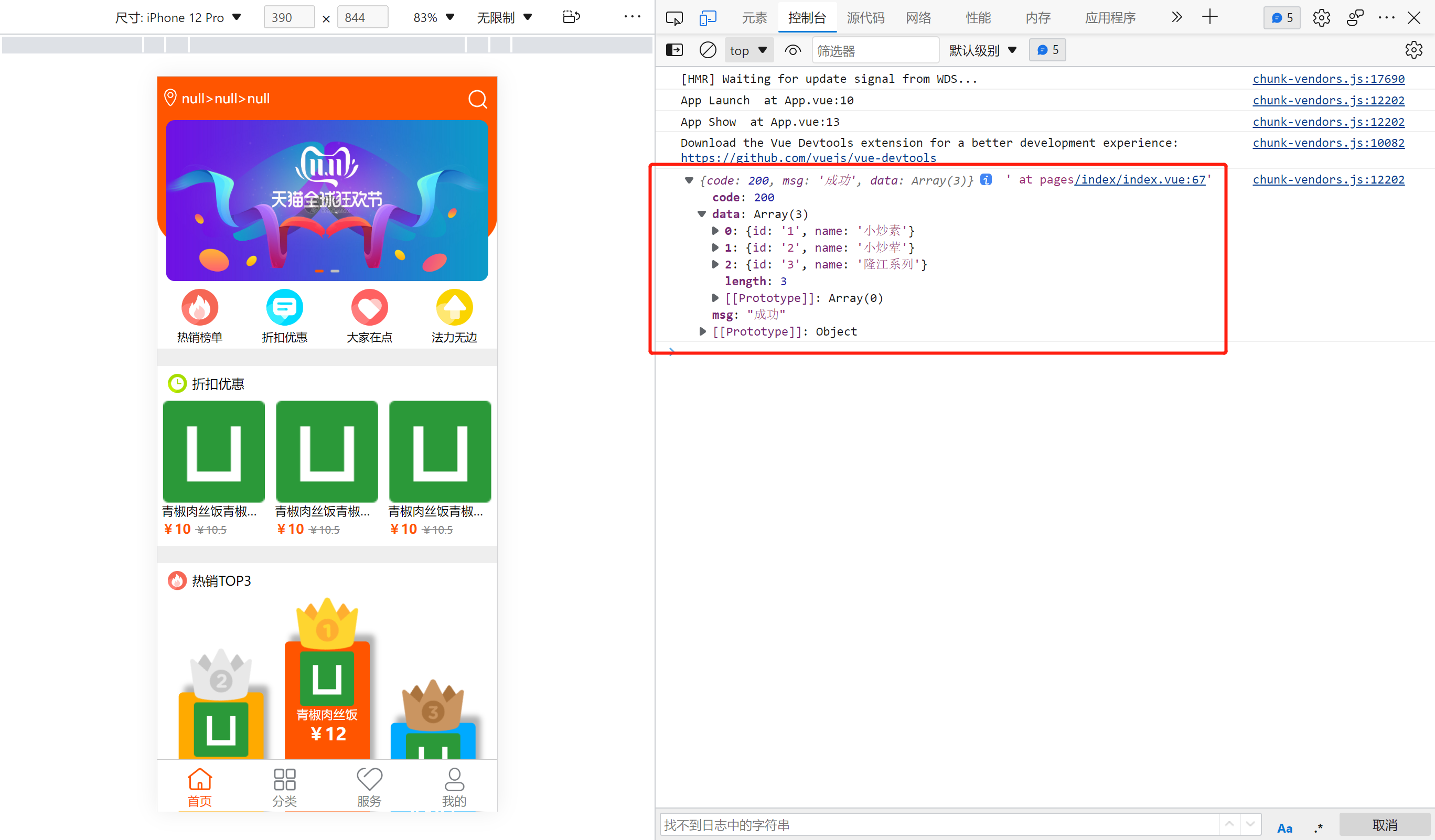Click the 5 messages badge in console toolbar
1435x840 pixels.
[1047, 50]
